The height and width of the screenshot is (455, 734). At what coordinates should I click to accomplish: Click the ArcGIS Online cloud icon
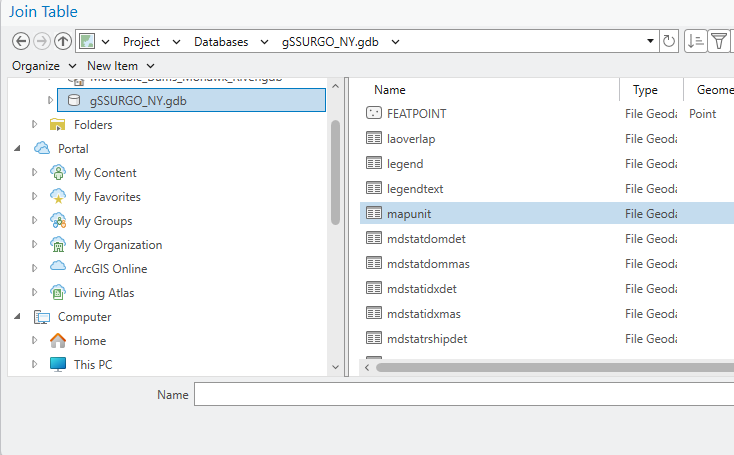(58, 267)
